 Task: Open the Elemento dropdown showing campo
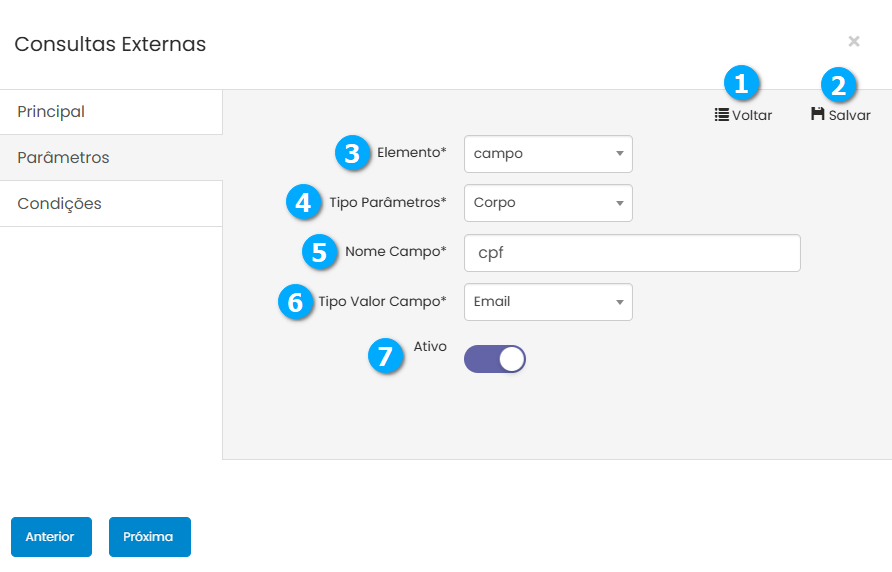(x=548, y=154)
